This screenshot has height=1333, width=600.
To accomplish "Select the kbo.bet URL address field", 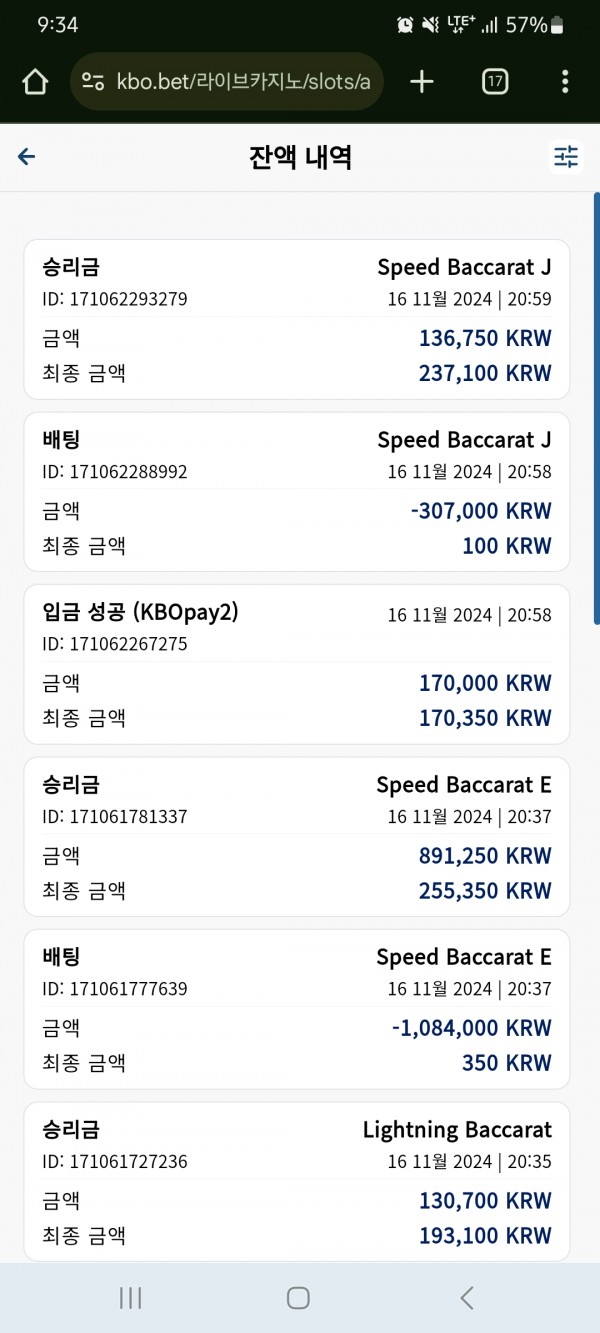I will click(x=227, y=82).
